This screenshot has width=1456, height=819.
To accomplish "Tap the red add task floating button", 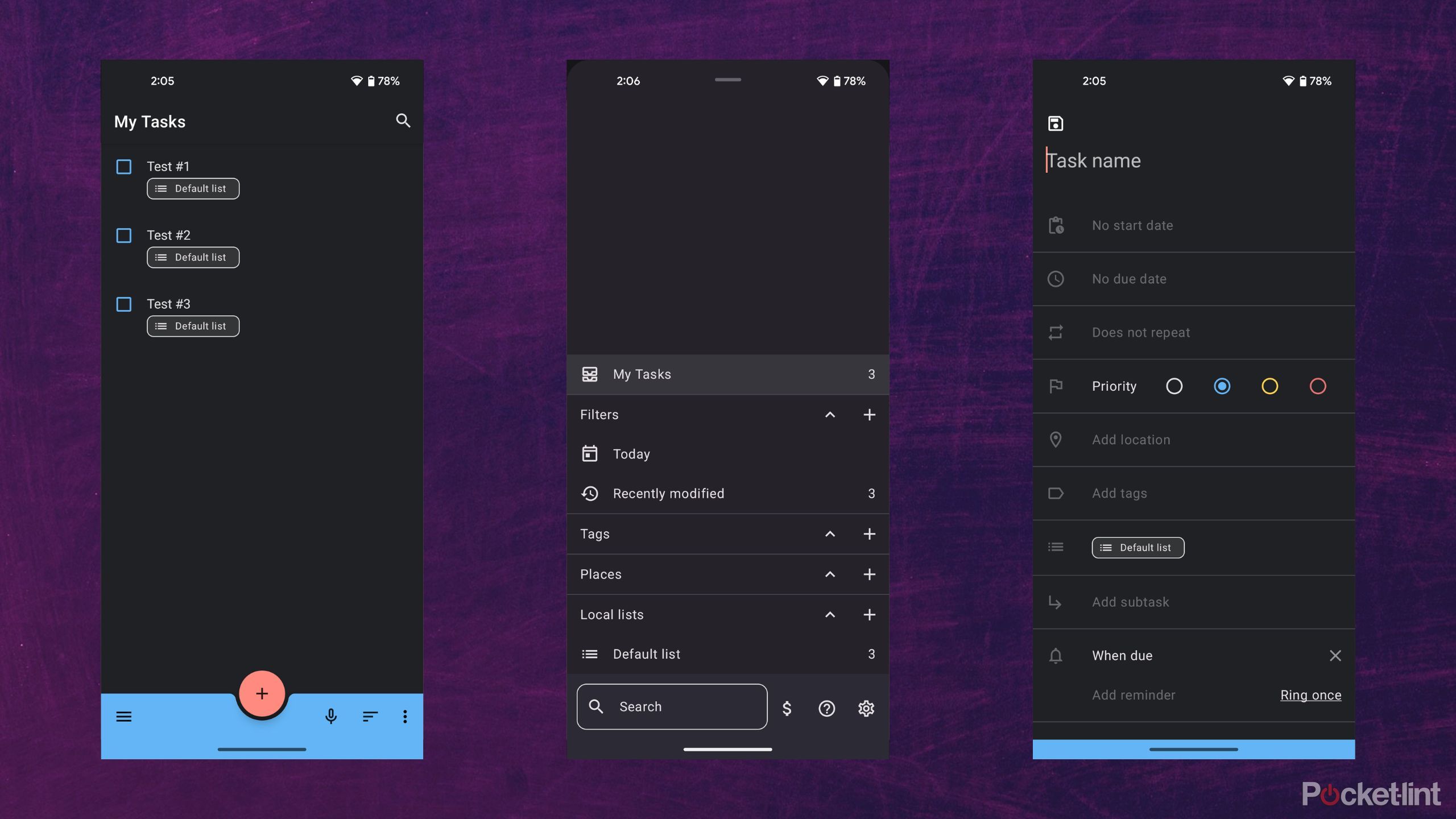I will coord(262,693).
